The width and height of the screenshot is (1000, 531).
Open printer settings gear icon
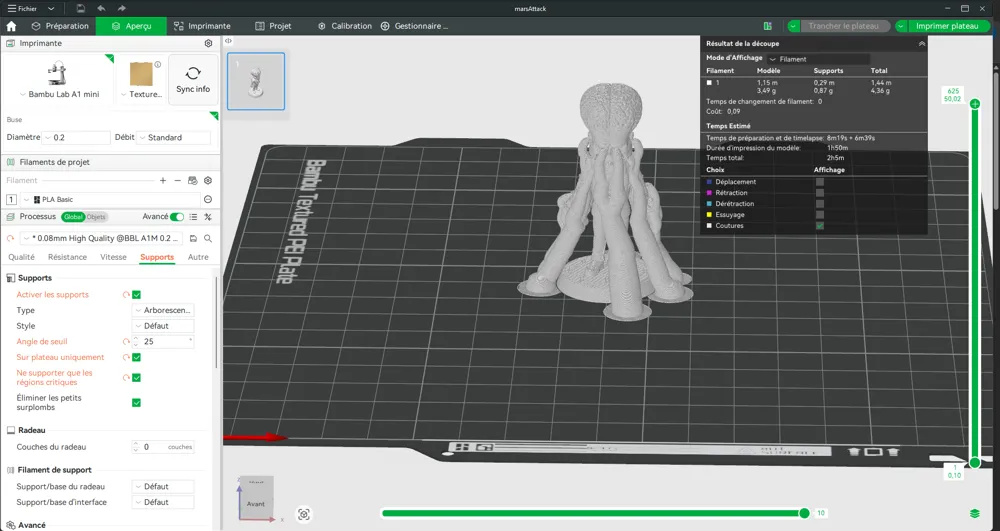208,43
